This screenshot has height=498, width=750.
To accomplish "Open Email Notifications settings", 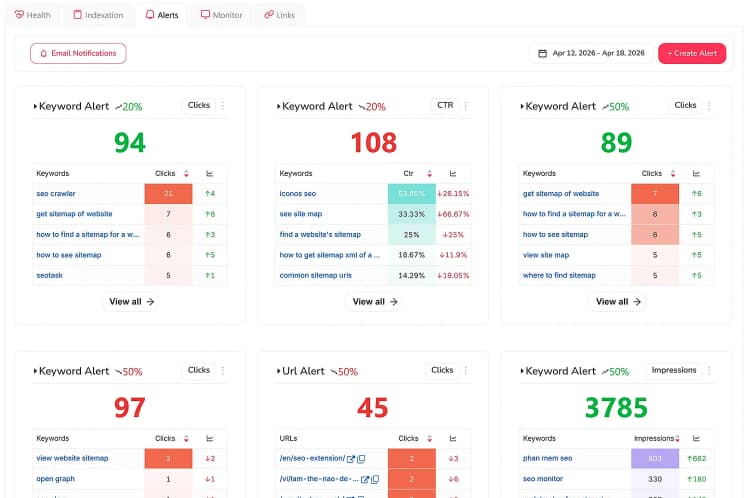I will [78, 53].
